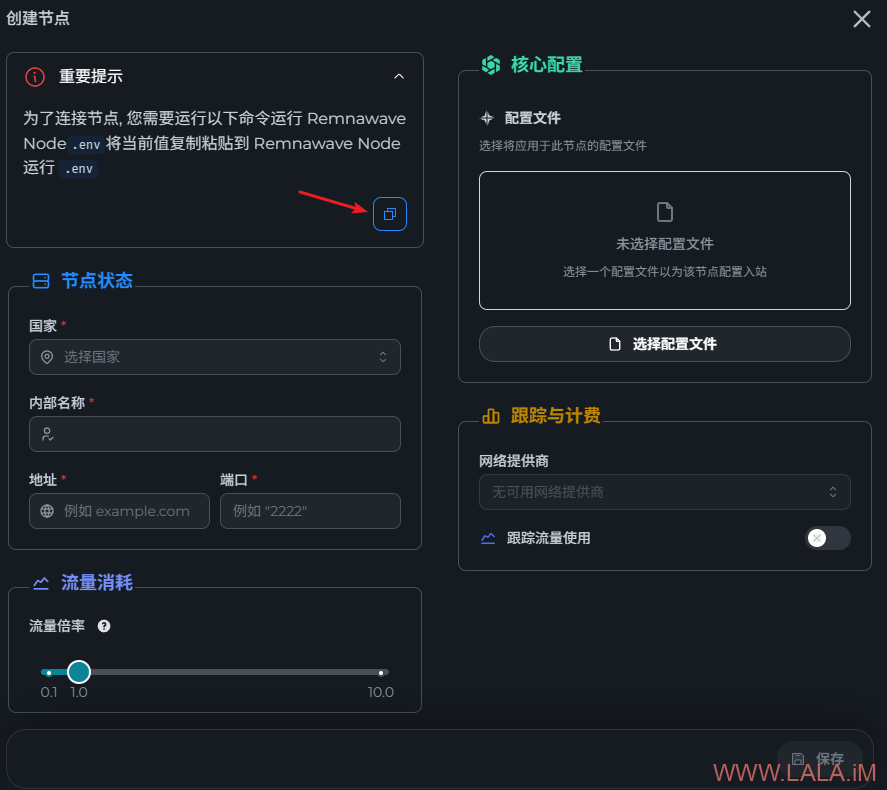Viewport: 887px width, 790px height.
Task: Click the 网络提供商 label
Action: coord(514,461)
